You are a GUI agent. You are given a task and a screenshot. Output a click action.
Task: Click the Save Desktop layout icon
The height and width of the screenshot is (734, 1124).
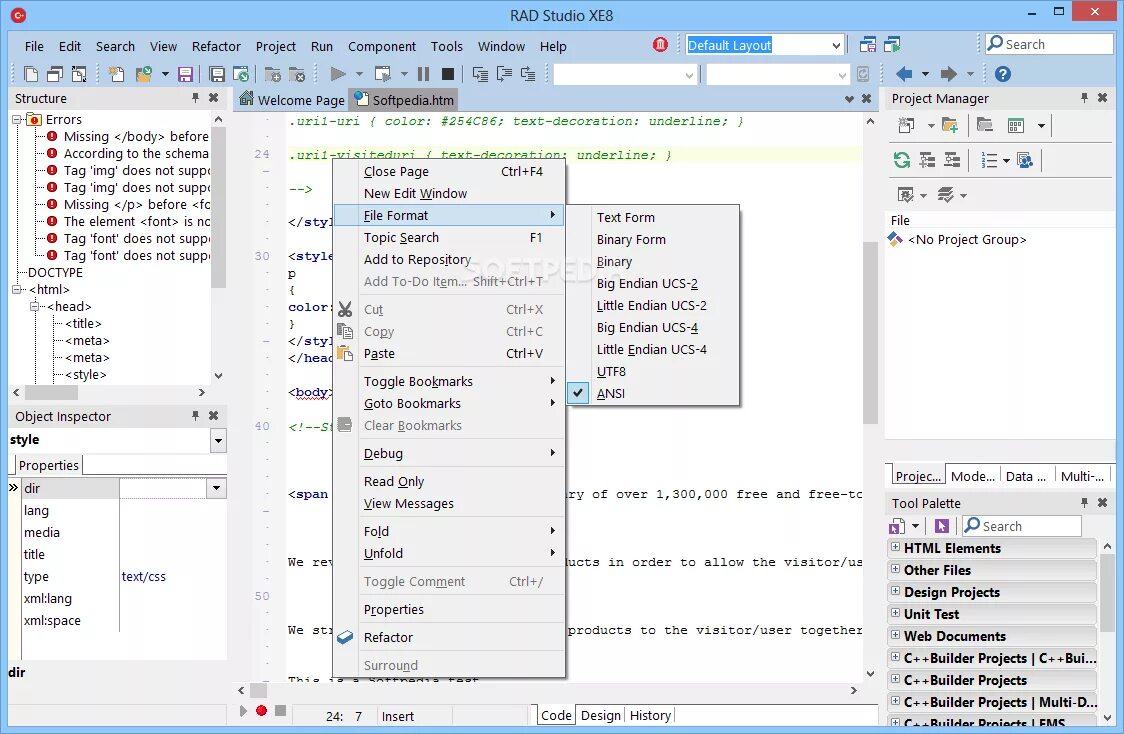pyautogui.click(x=867, y=44)
